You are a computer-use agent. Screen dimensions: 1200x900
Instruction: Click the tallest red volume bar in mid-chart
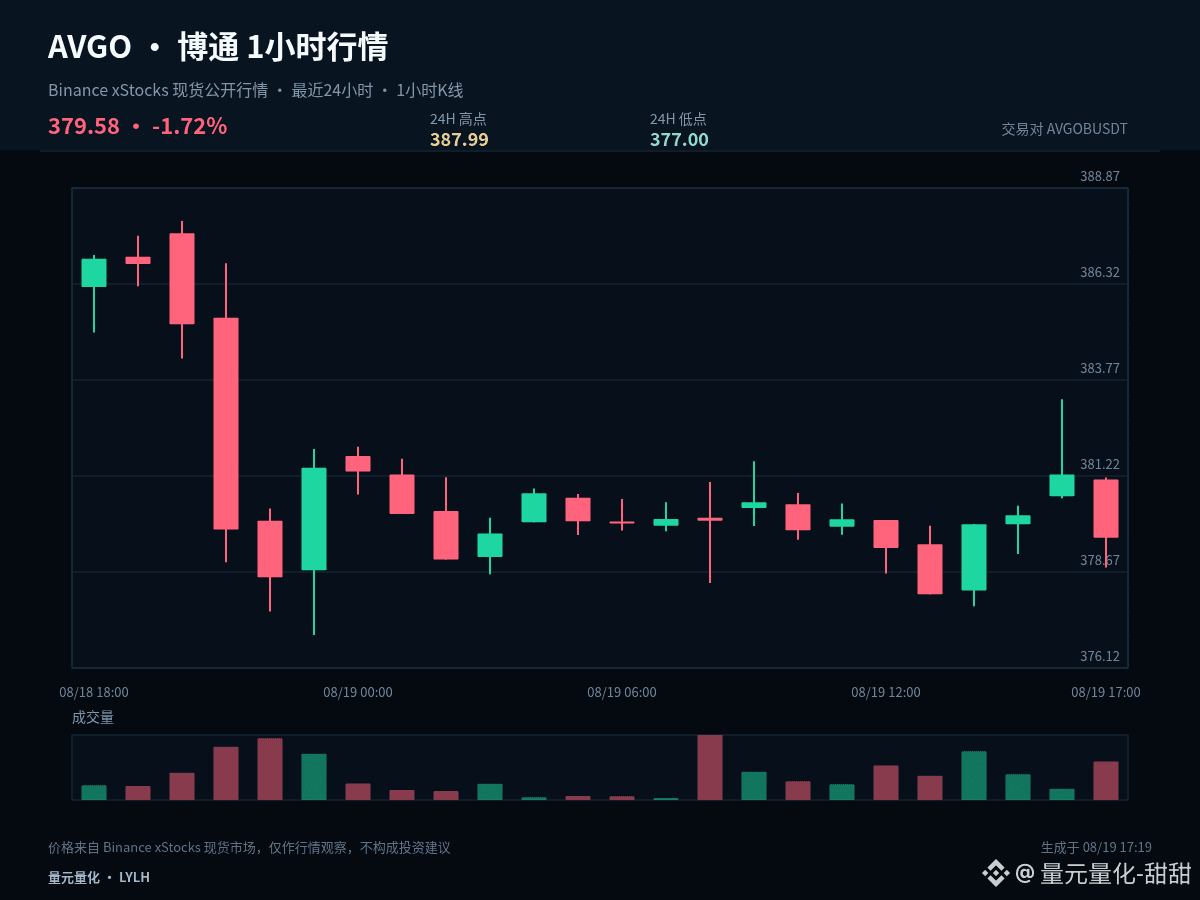(710, 767)
